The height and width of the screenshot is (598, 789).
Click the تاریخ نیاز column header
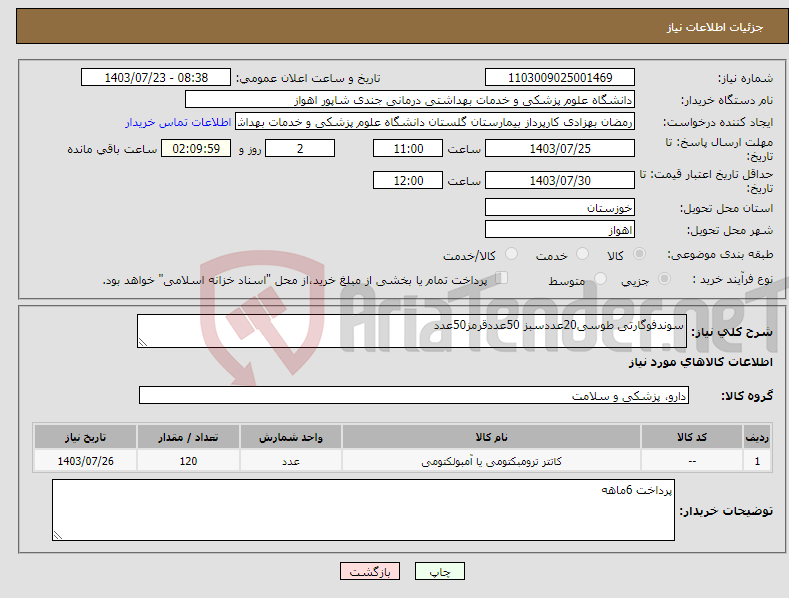pyautogui.click(x=86, y=437)
